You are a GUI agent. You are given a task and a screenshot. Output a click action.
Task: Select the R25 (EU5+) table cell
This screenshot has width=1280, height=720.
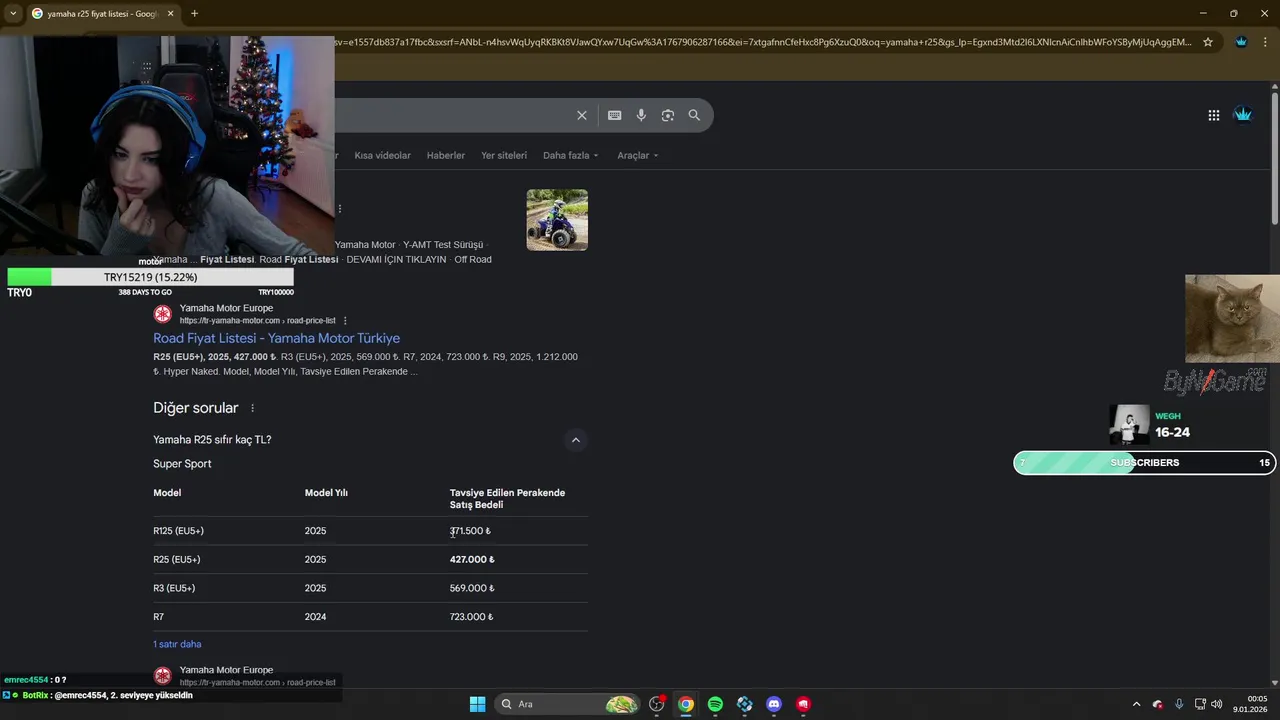[177, 560]
